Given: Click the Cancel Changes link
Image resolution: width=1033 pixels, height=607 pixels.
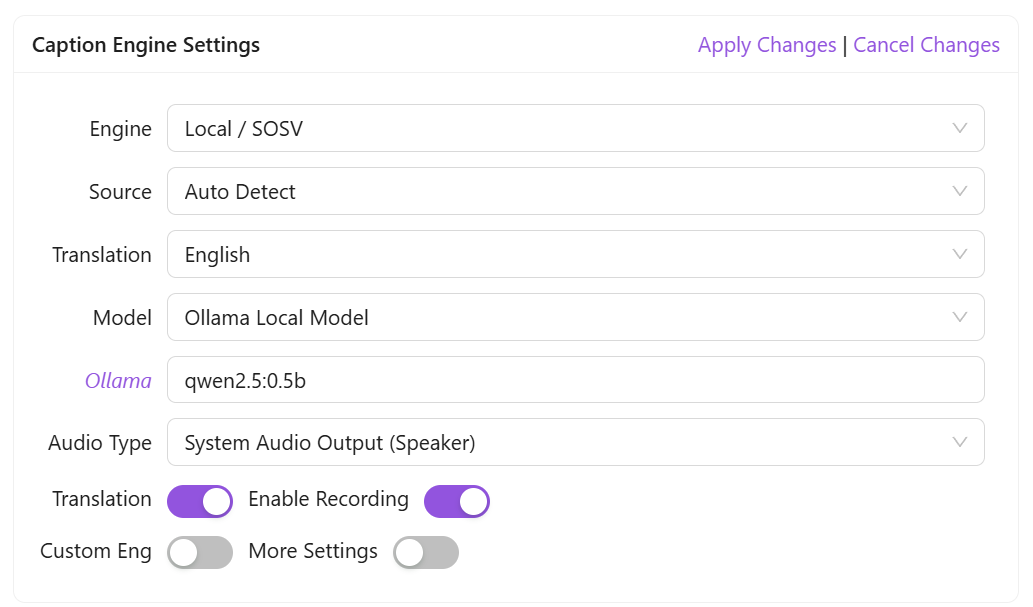Looking at the screenshot, I should (926, 45).
